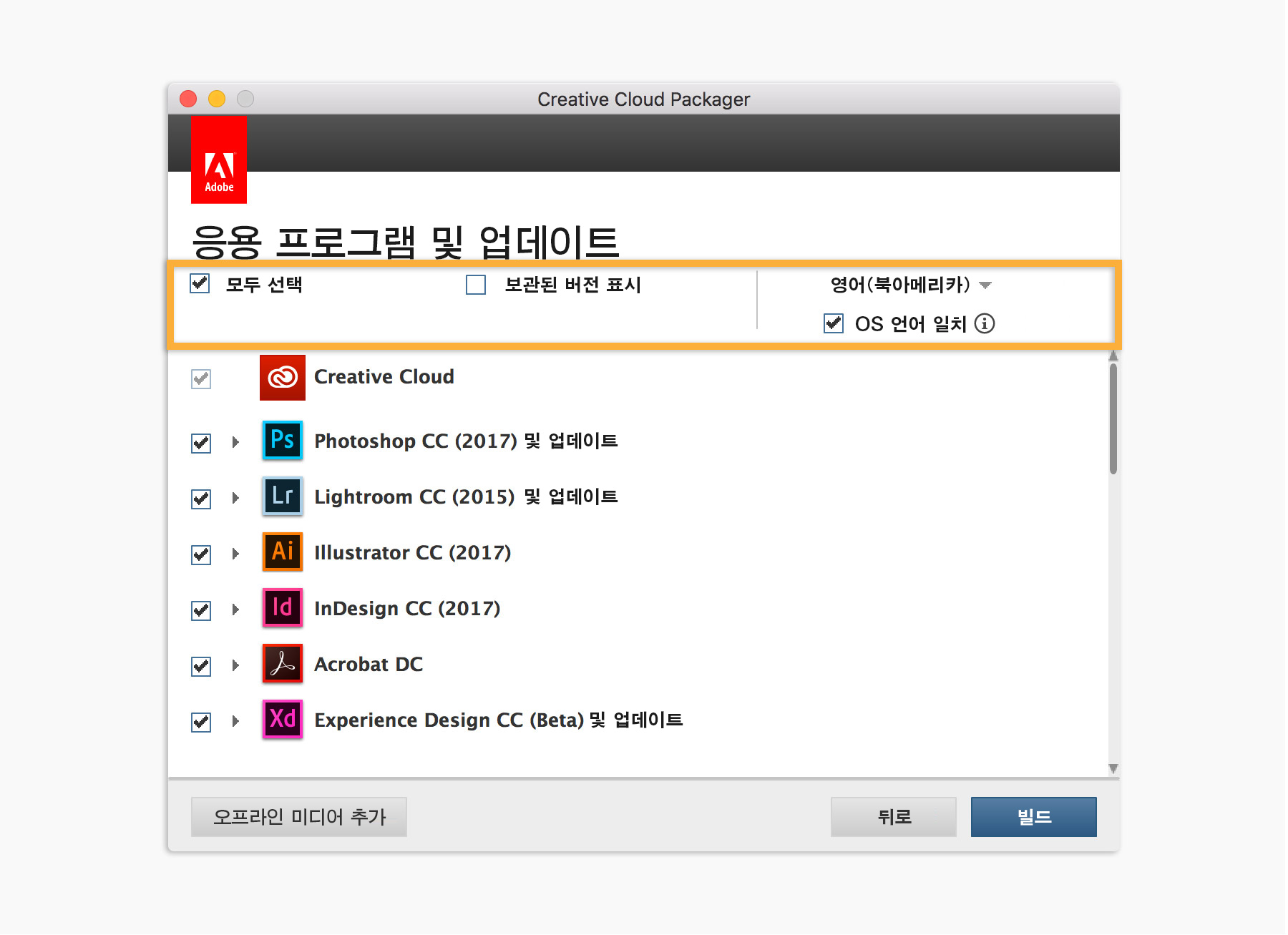Expand the Illustrator CC (2017) row

click(x=235, y=554)
